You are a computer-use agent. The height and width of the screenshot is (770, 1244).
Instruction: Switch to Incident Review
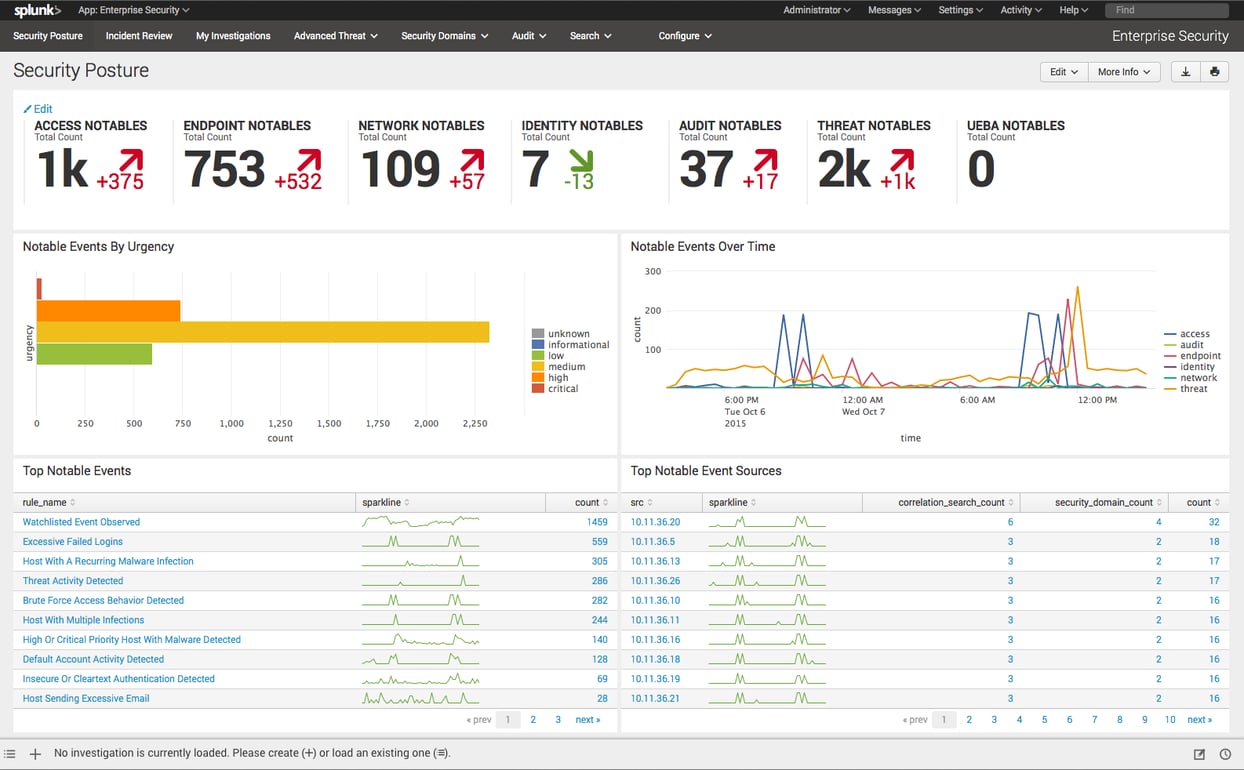(x=138, y=35)
